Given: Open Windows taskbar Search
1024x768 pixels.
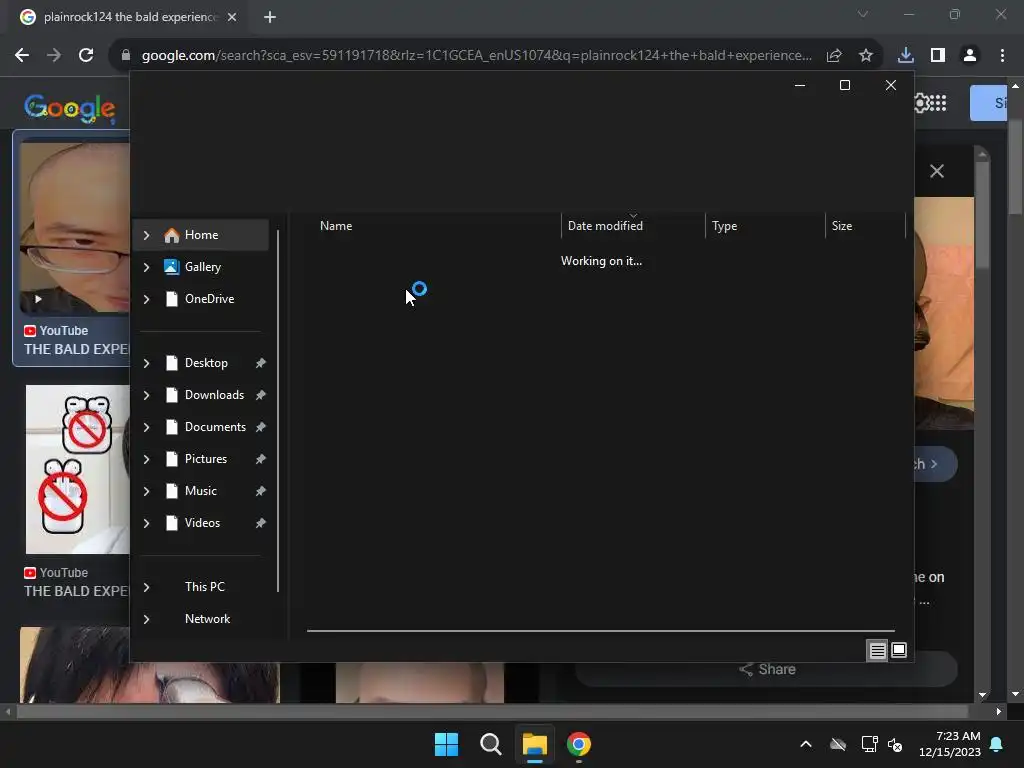Looking at the screenshot, I should pyautogui.click(x=490, y=744).
